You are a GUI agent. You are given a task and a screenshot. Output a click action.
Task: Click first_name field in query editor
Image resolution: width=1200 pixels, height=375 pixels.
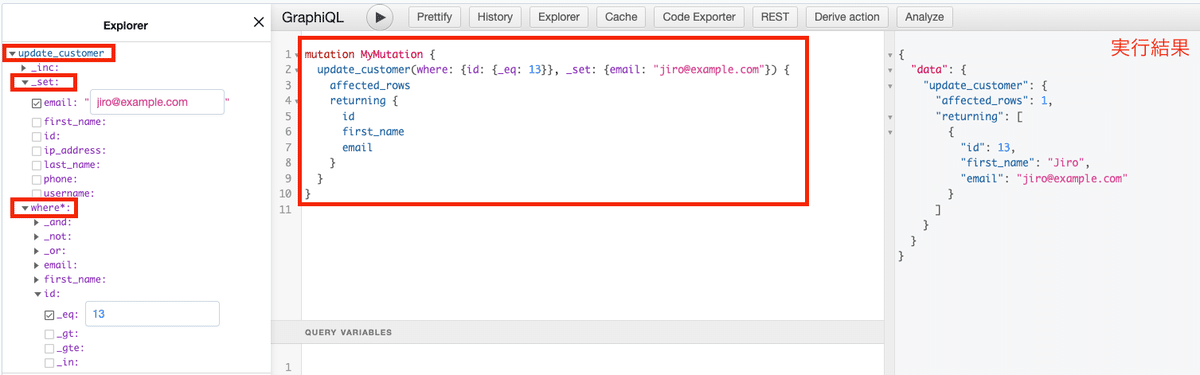click(x=373, y=132)
